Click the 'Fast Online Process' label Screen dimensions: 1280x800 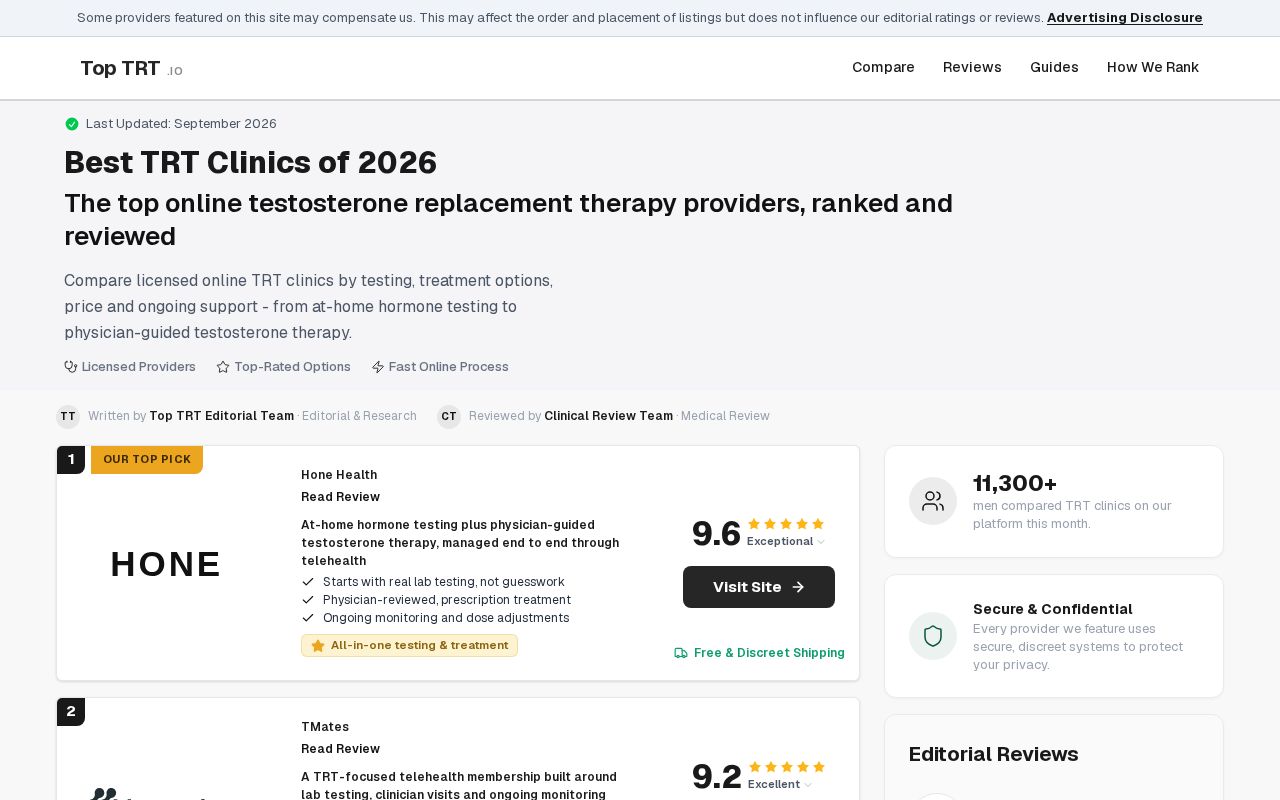click(449, 367)
